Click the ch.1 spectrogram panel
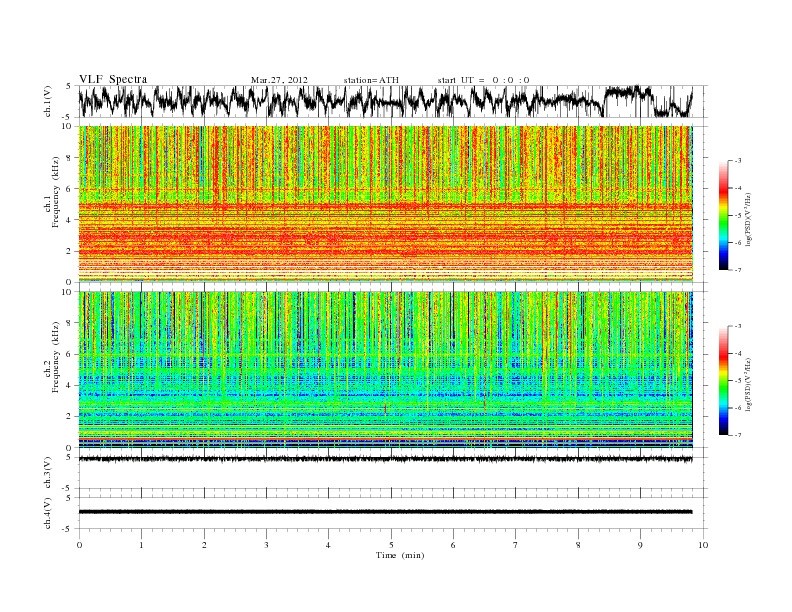 (385, 204)
